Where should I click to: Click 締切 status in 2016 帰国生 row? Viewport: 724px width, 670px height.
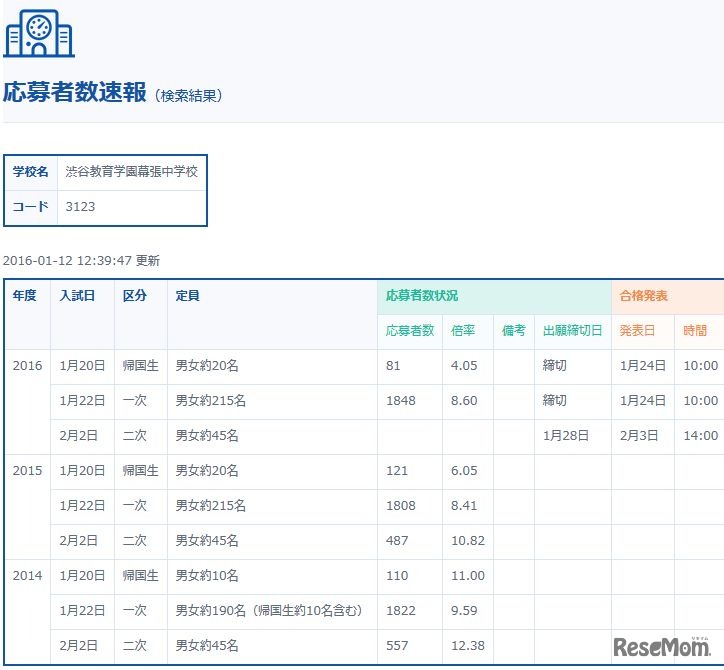coord(555,366)
